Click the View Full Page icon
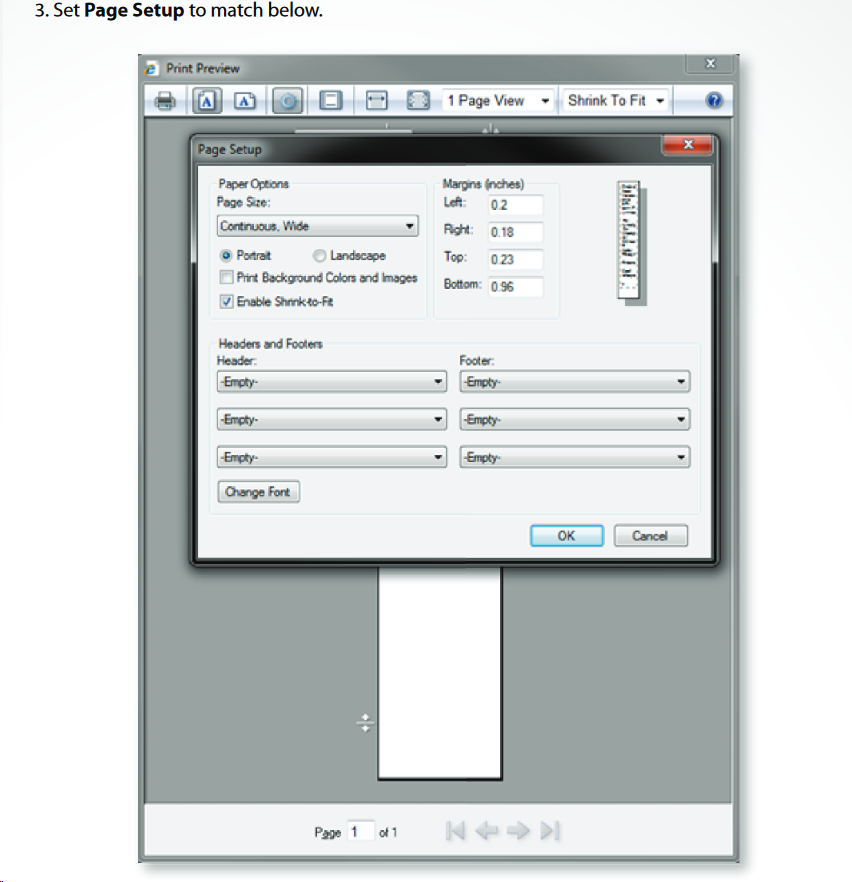852x882 pixels. click(x=418, y=101)
